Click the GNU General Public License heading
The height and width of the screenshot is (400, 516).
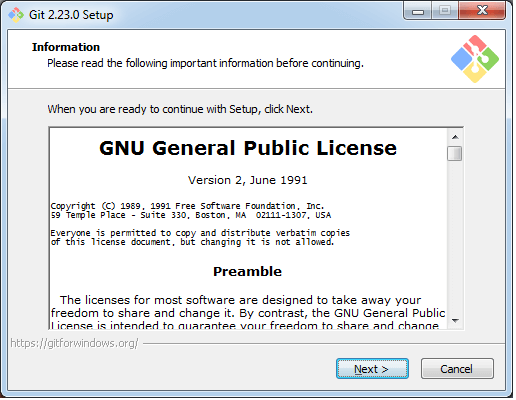248,148
